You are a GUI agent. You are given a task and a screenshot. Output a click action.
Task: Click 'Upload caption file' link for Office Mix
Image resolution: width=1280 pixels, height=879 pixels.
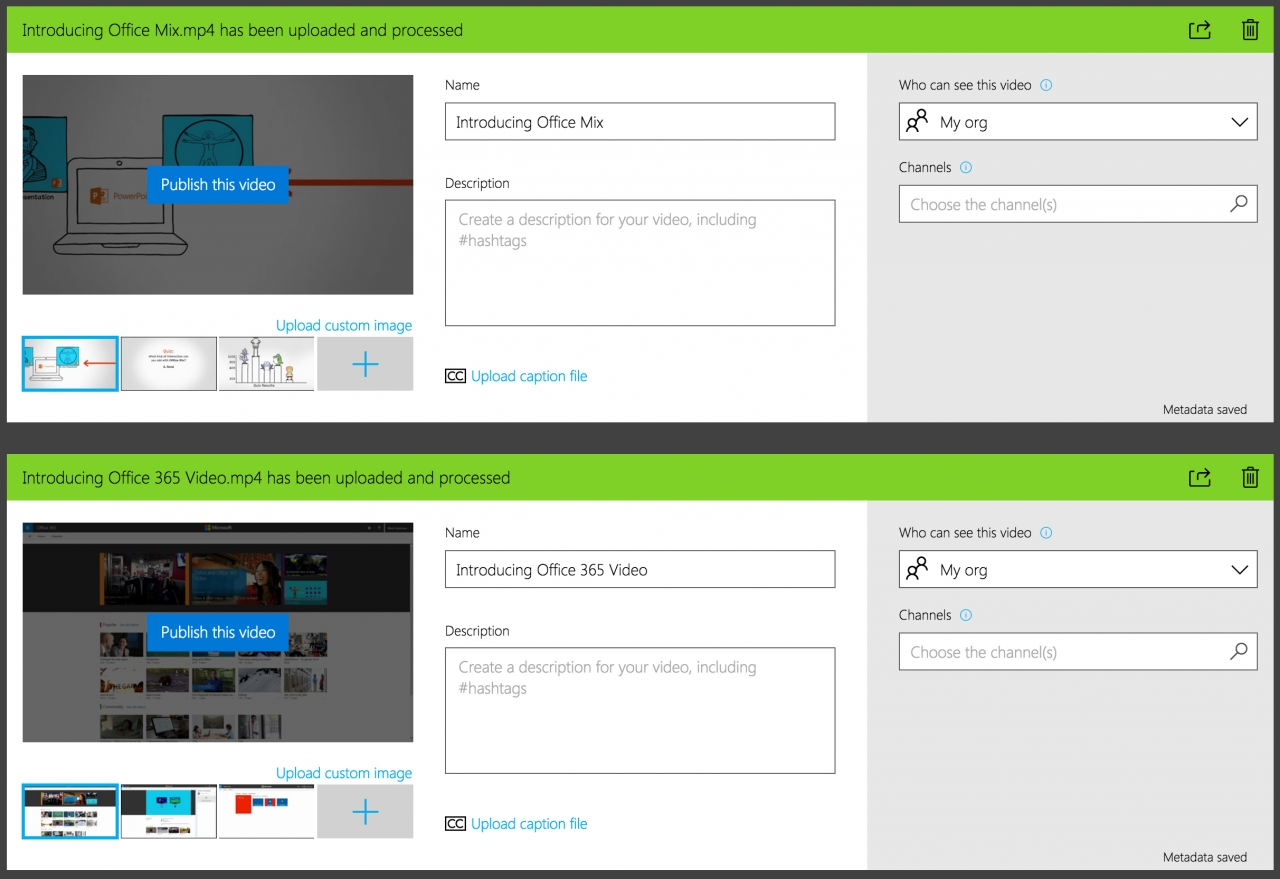tap(529, 376)
